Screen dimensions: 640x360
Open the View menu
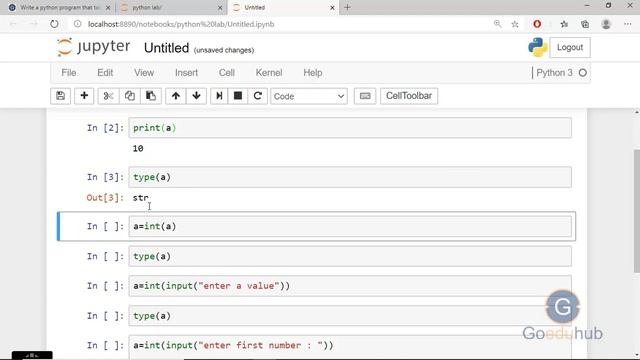pos(144,73)
